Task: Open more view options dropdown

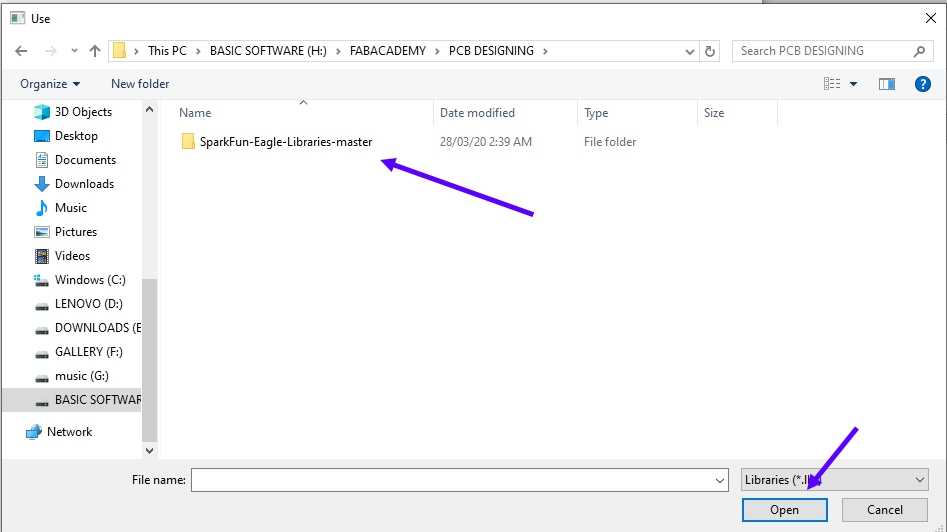Action: [x=853, y=84]
